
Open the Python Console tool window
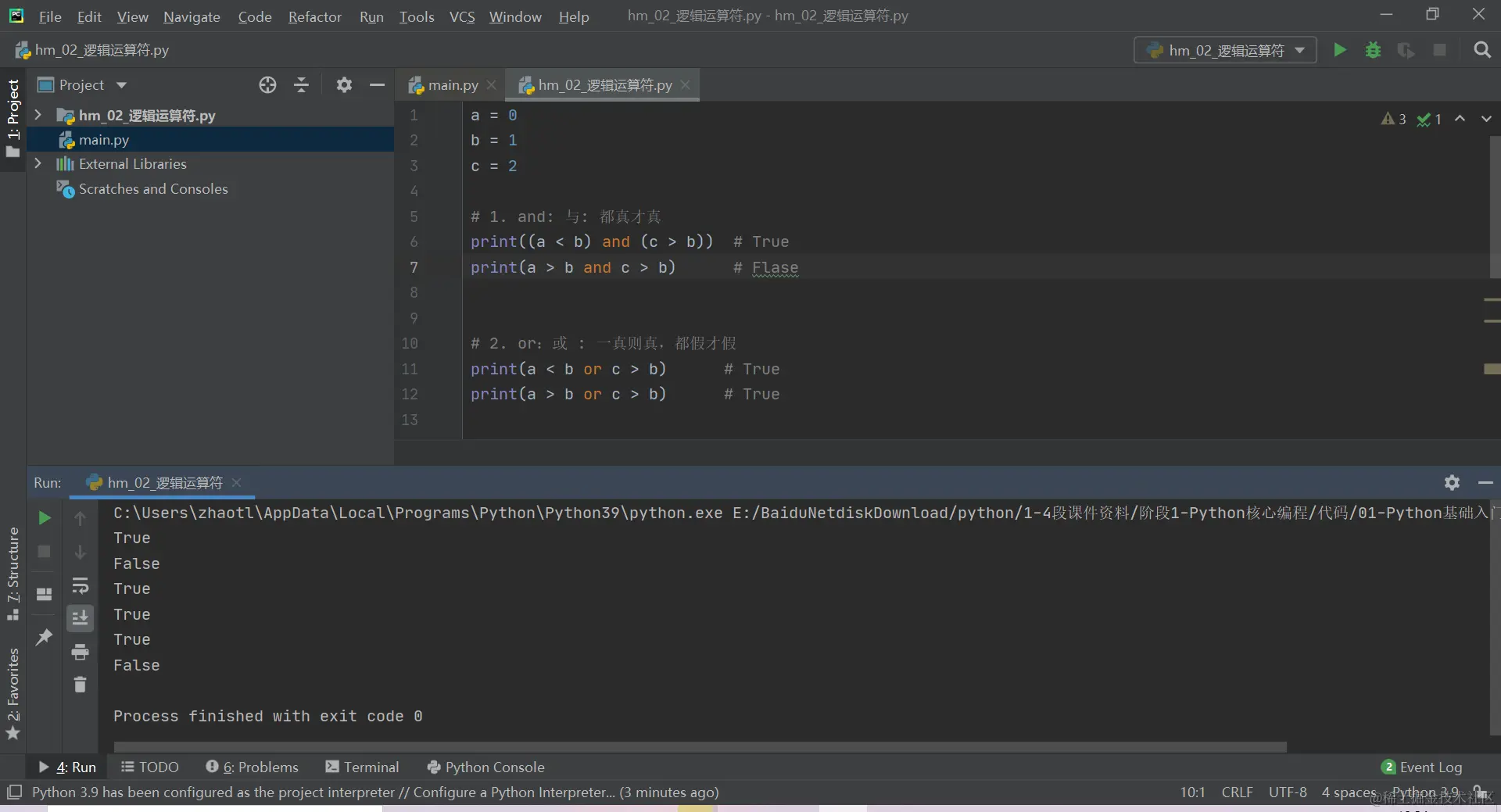click(485, 767)
